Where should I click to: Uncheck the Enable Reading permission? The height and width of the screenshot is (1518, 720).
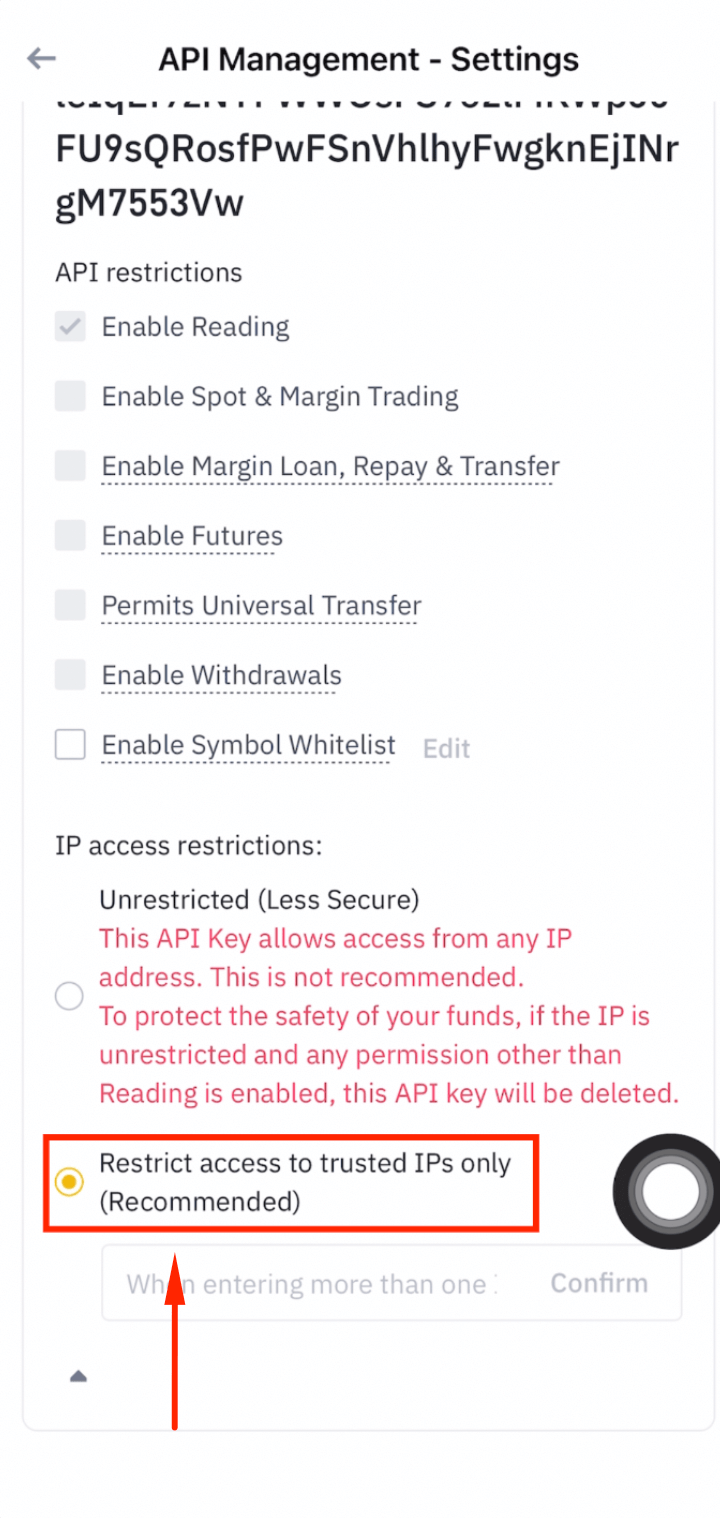(69, 326)
